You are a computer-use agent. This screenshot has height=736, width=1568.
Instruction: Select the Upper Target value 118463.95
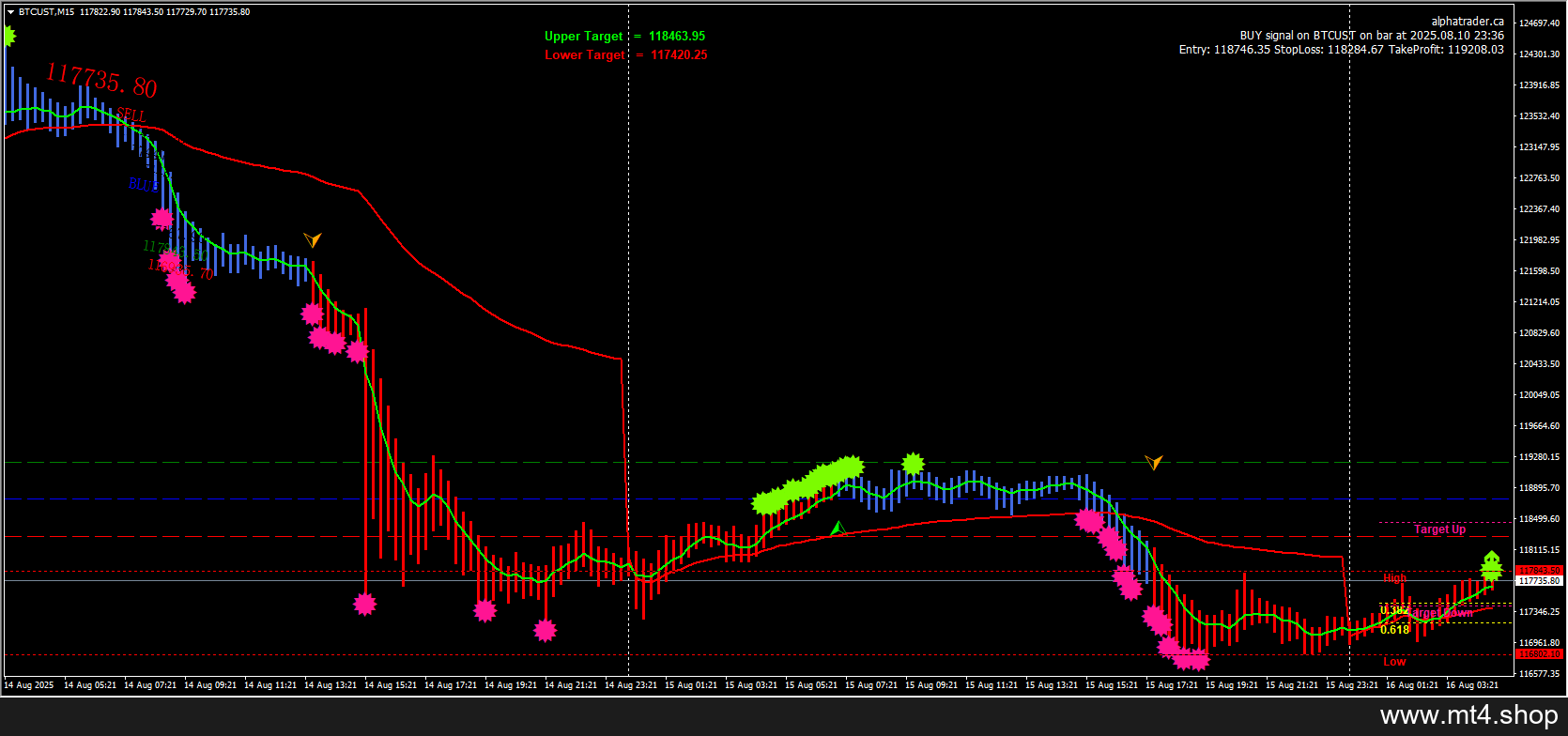click(x=677, y=37)
